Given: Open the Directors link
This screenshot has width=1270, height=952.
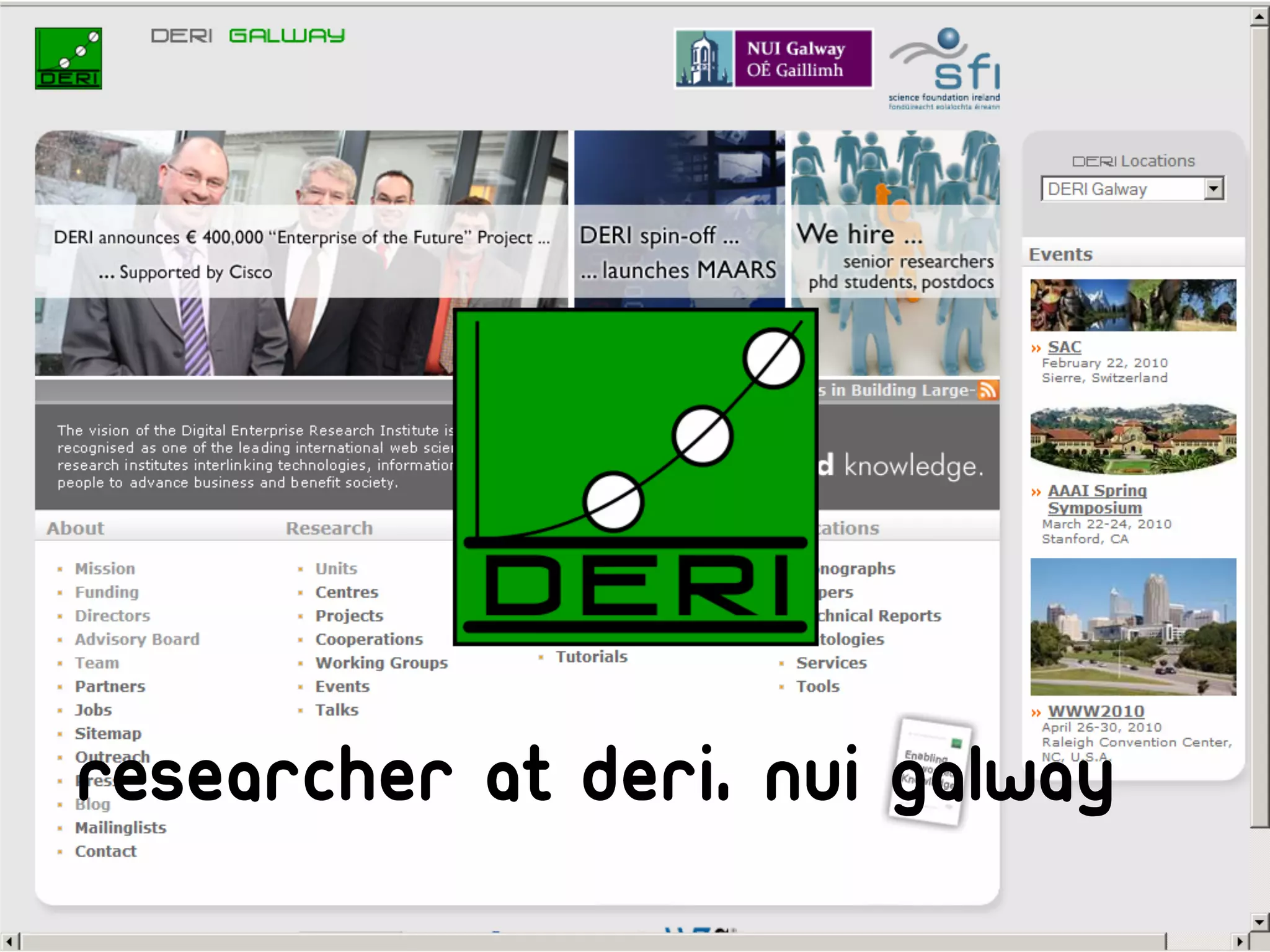Looking at the screenshot, I should click(112, 615).
